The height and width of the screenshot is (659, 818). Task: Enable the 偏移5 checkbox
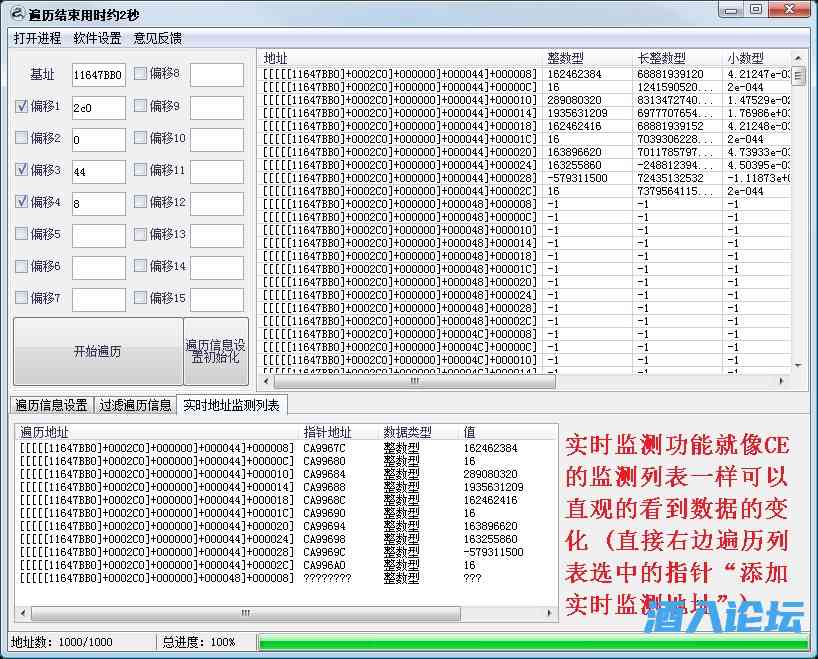pyautogui.click(x=23, y=235)
